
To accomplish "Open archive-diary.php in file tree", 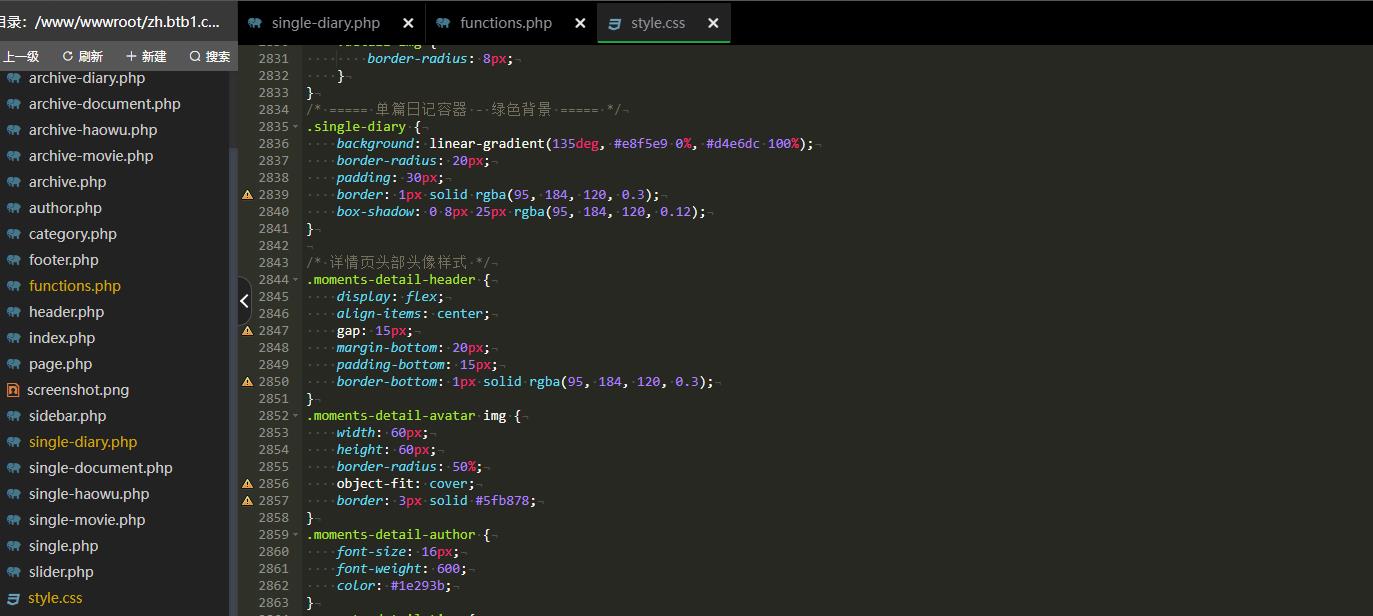I will [x=86, y=78].
